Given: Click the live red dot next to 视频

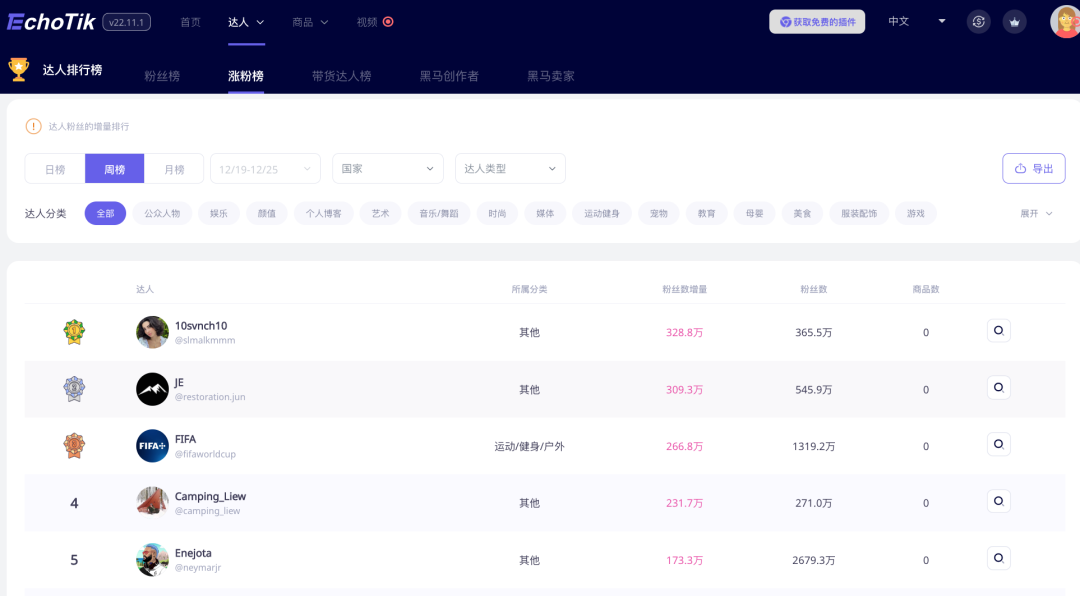Looking at the screenshot, I should (x=388, y=22).
